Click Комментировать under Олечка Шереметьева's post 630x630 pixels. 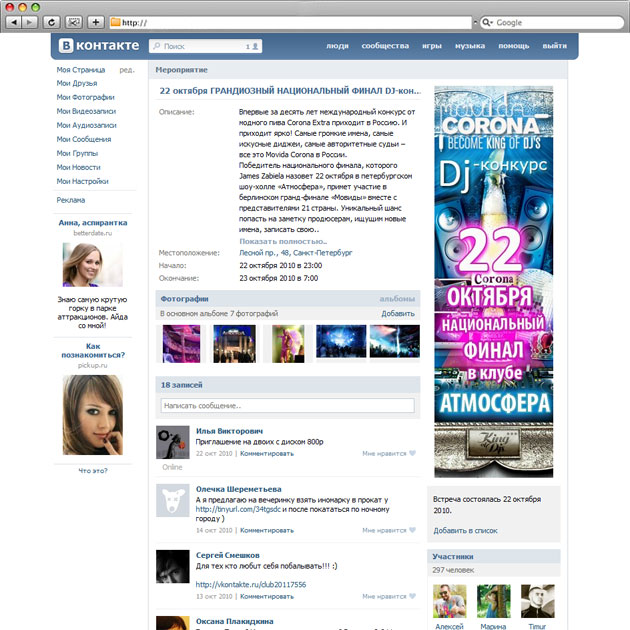coord(267,530)
